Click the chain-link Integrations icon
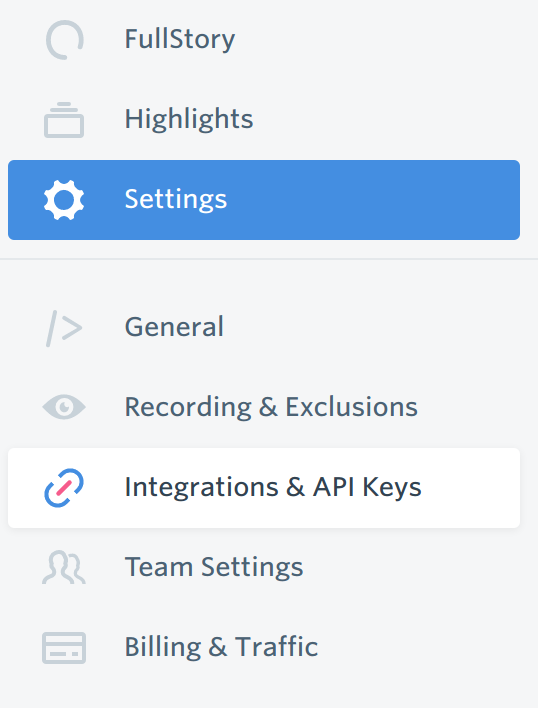 [x=64, y=488]
